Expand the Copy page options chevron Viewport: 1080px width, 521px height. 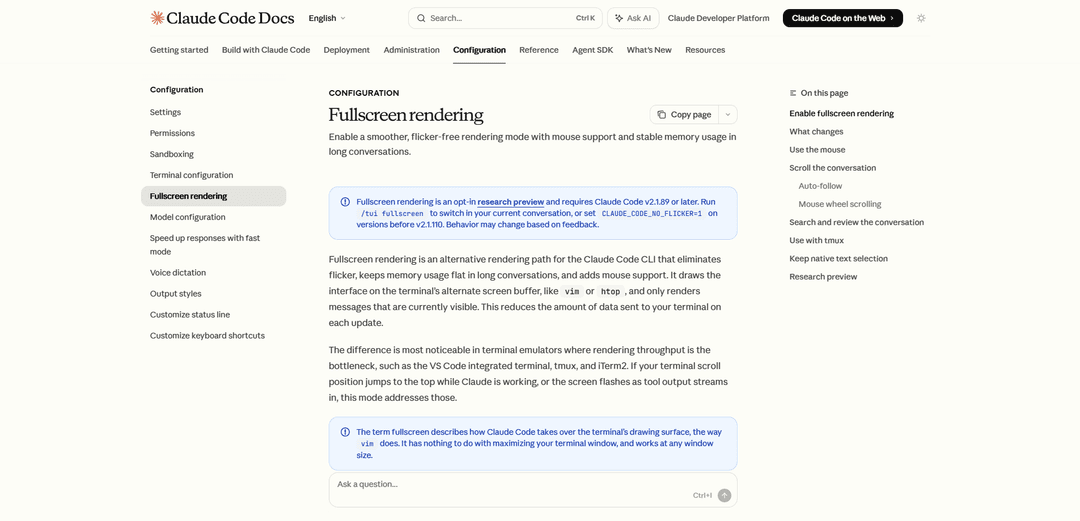727,115
